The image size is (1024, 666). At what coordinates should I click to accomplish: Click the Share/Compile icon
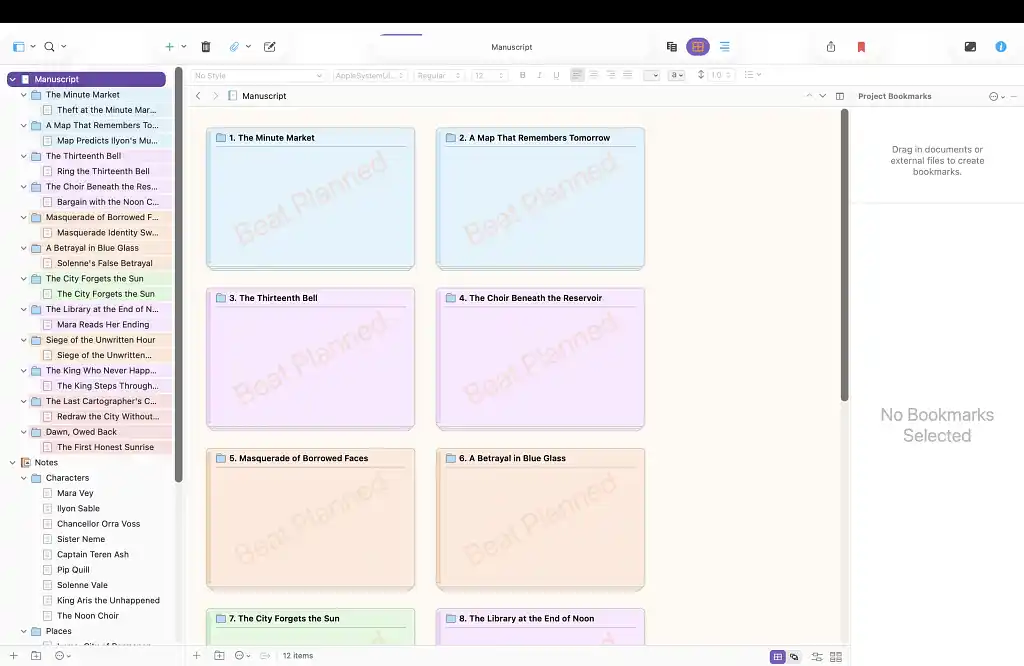[831, 46]
